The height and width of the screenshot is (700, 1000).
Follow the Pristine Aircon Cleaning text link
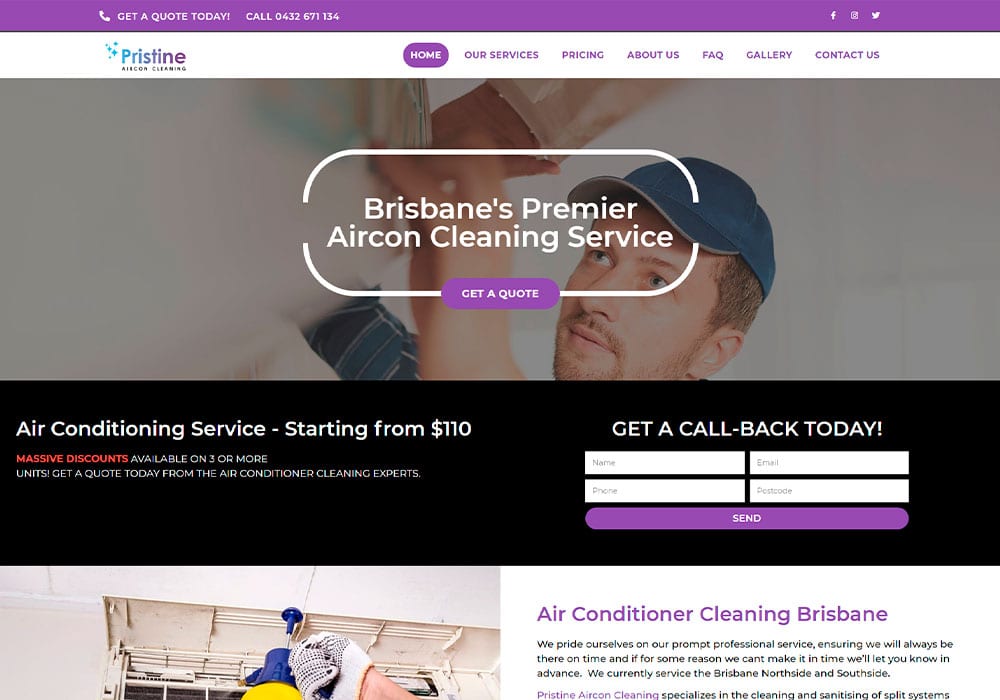[x=598, y=694]
